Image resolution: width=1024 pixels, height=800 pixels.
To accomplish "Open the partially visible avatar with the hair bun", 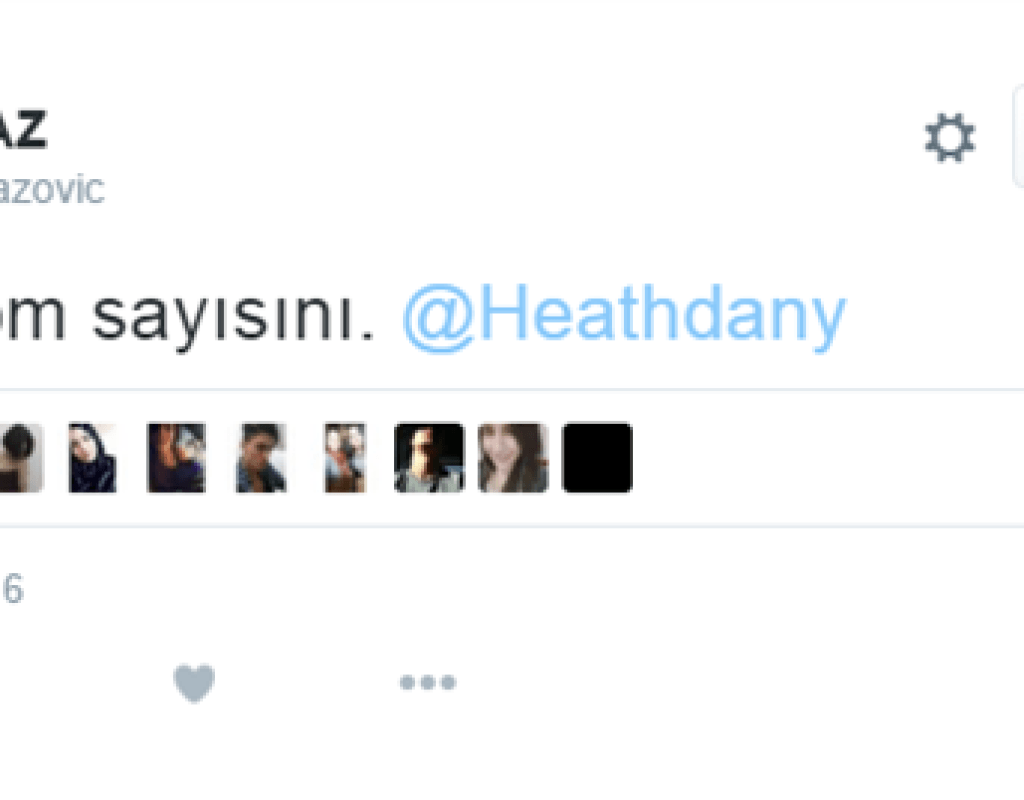I will pyautogui.click(x=22, y=457).
